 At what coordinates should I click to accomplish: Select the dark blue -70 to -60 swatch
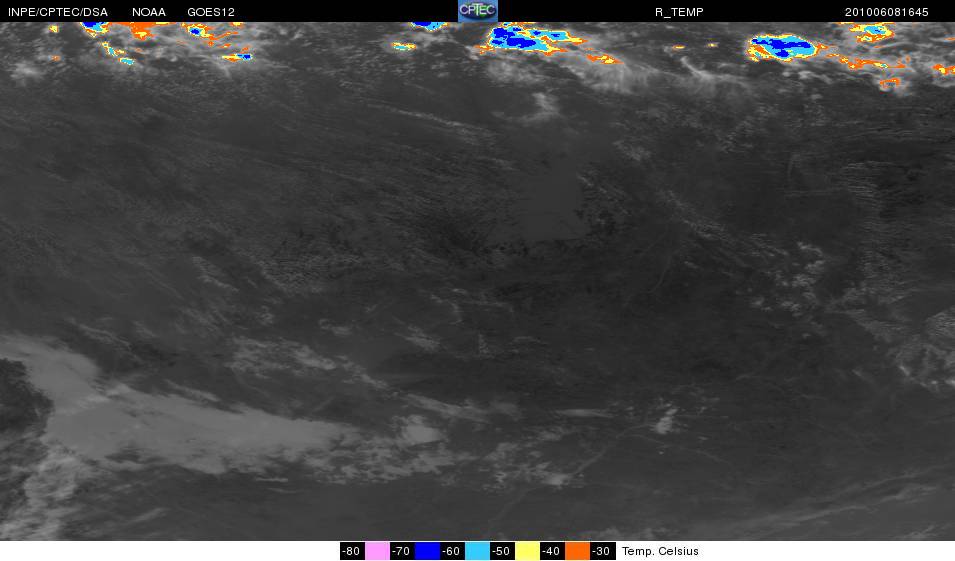[427, 551]
